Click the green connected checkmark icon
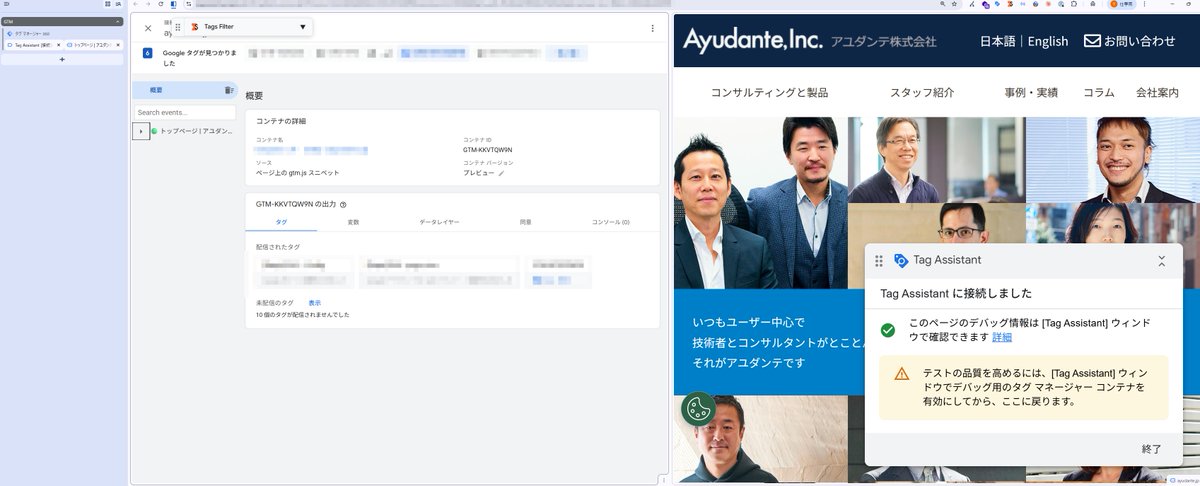This screenshot has height=486, width=1200. click(x=887, y=330)
